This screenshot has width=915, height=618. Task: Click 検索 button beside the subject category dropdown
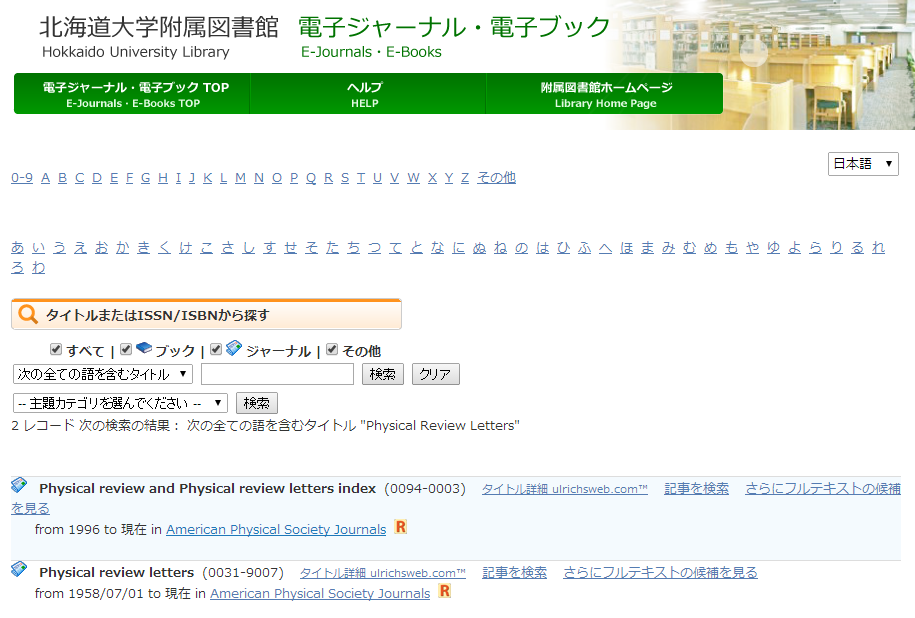pyautogui.click(x=257, y=403)
